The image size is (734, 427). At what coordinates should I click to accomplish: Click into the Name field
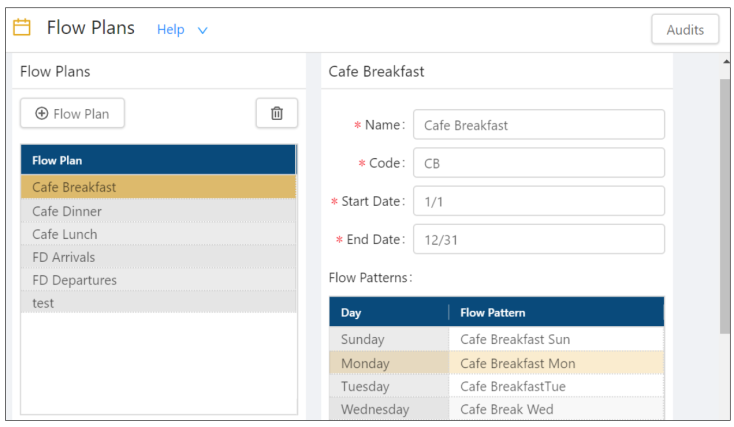[538, 125]
